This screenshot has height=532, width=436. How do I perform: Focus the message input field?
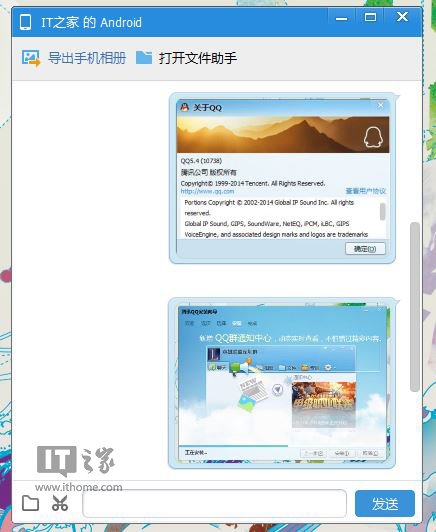click(214, 504)
